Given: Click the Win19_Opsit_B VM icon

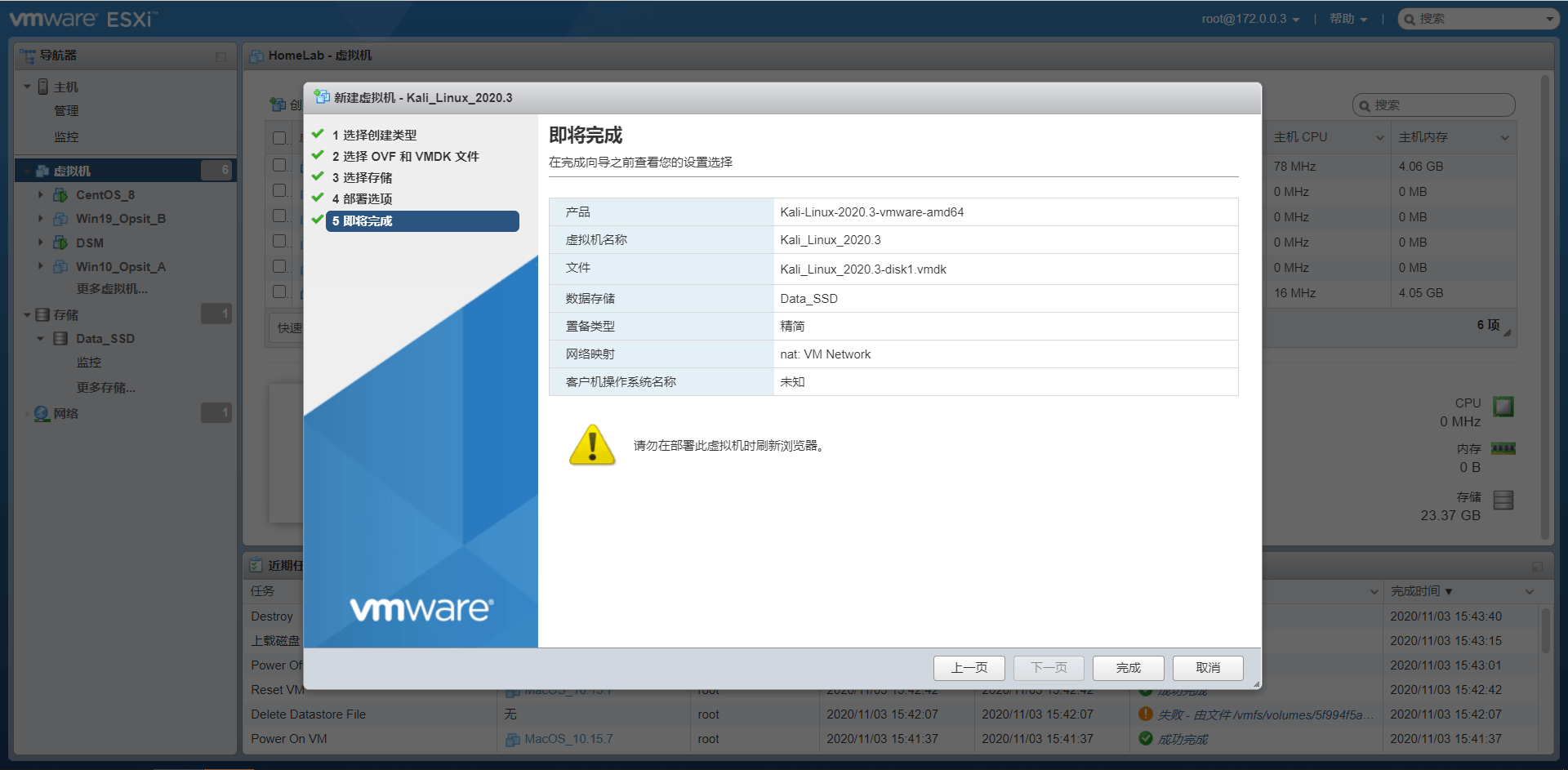Looking at the screenshot, I should (60, 219).
